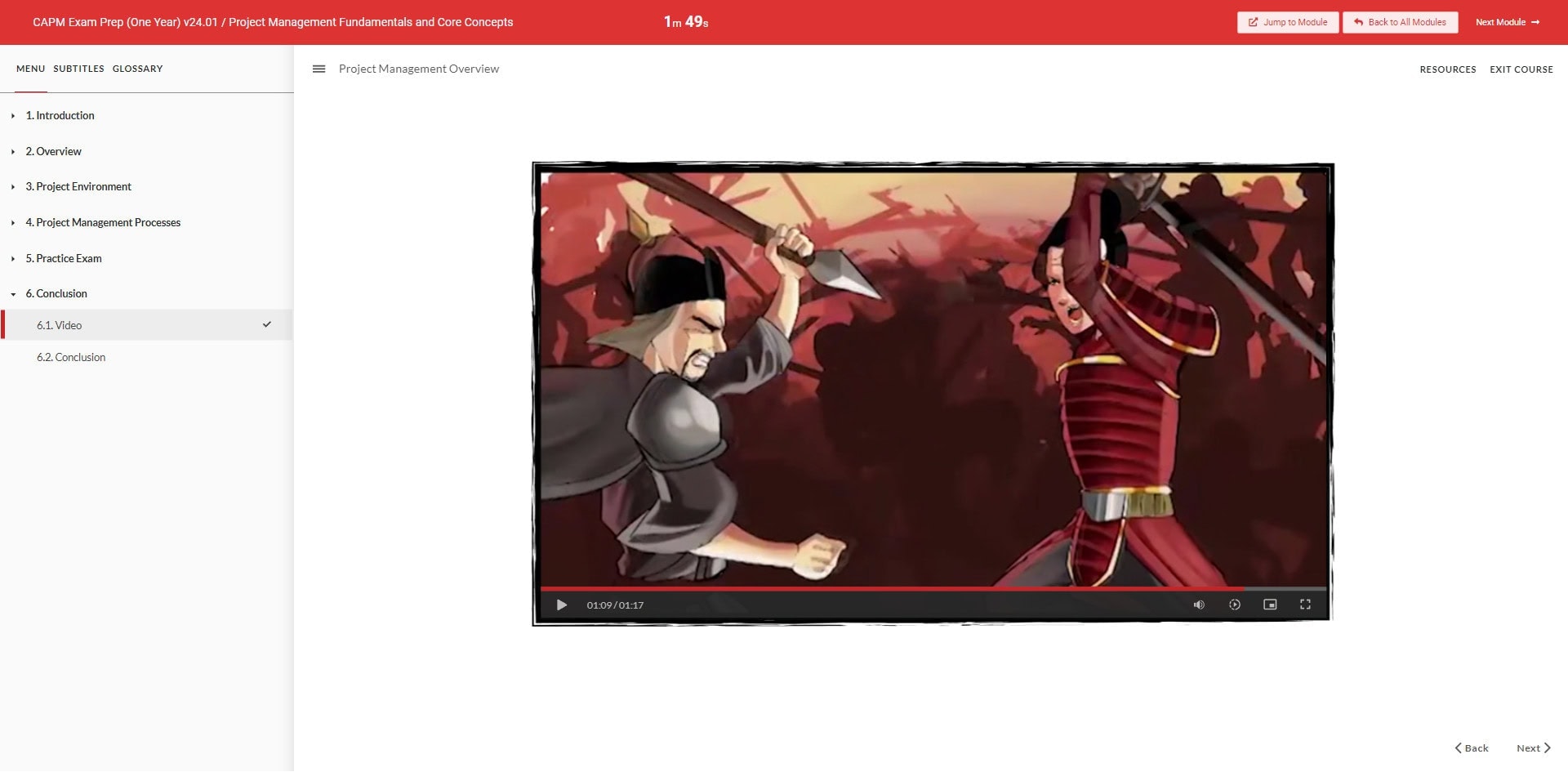Switch to the SUBTITLES tab
The width and height of the screenshot is (1568, 772).
coord(78,69)
